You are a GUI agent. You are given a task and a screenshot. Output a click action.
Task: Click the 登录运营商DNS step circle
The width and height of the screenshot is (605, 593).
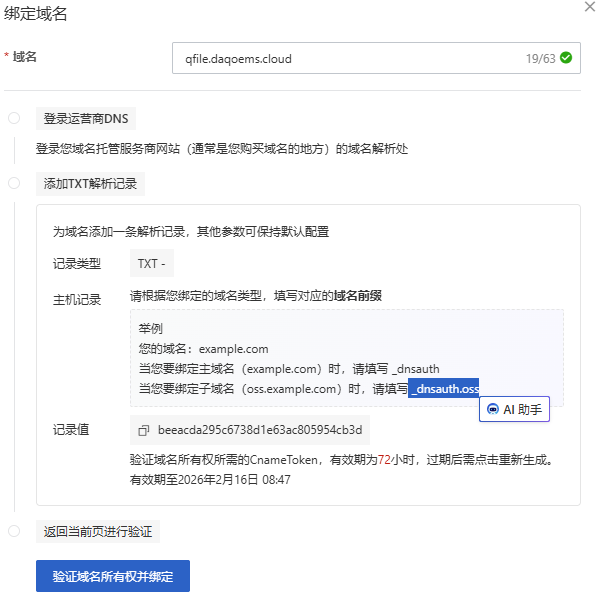pos(14,118)
